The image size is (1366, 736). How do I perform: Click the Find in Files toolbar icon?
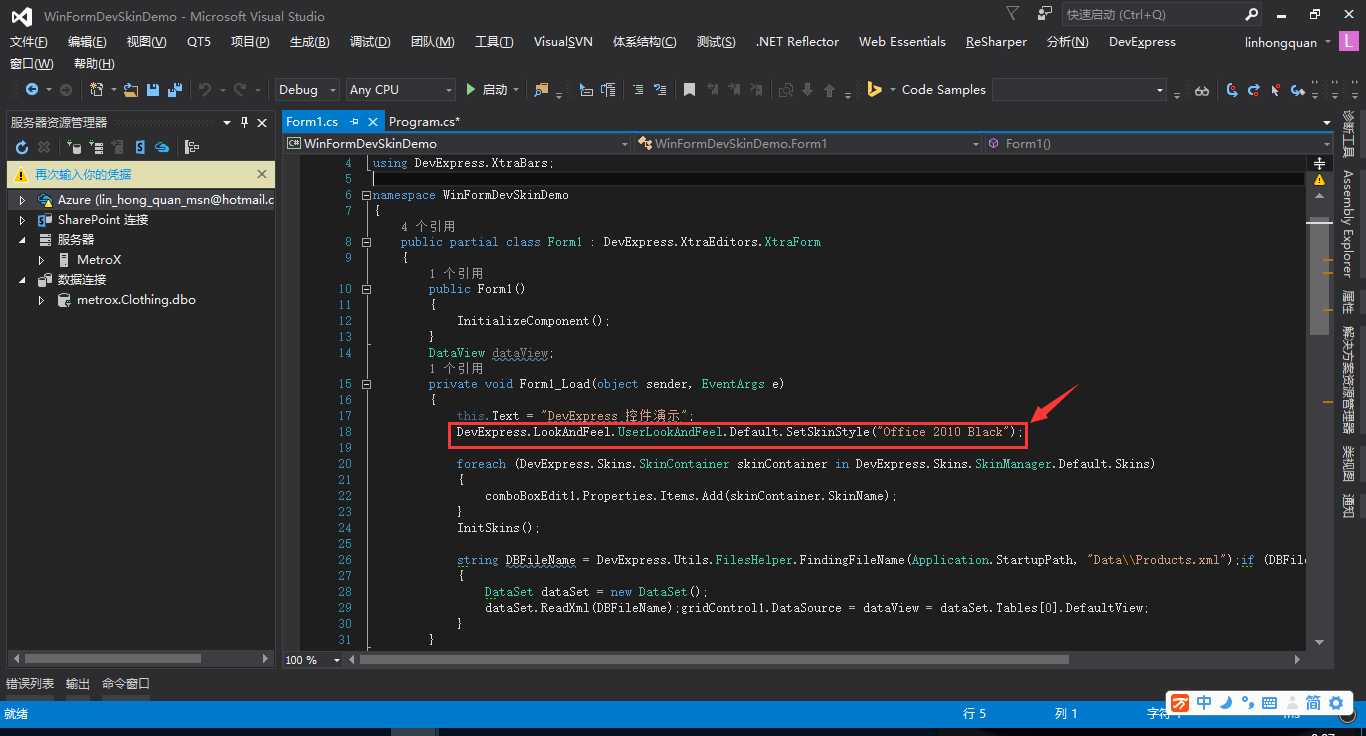(541, 90)
